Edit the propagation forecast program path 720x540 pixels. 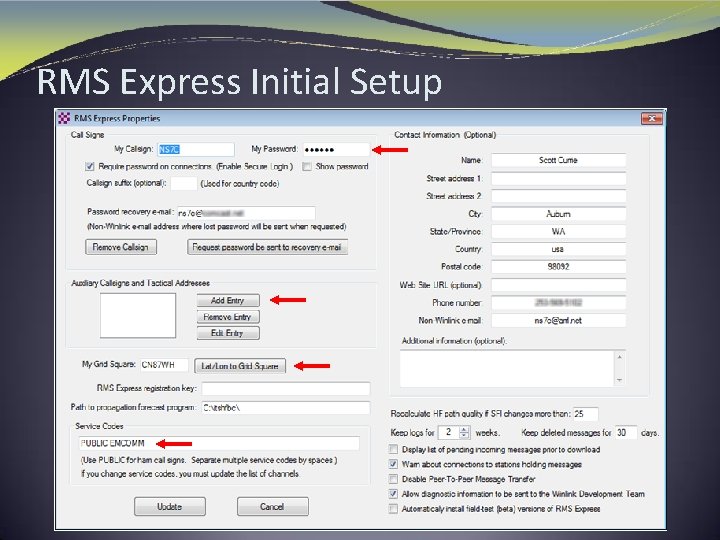[286, 408]
